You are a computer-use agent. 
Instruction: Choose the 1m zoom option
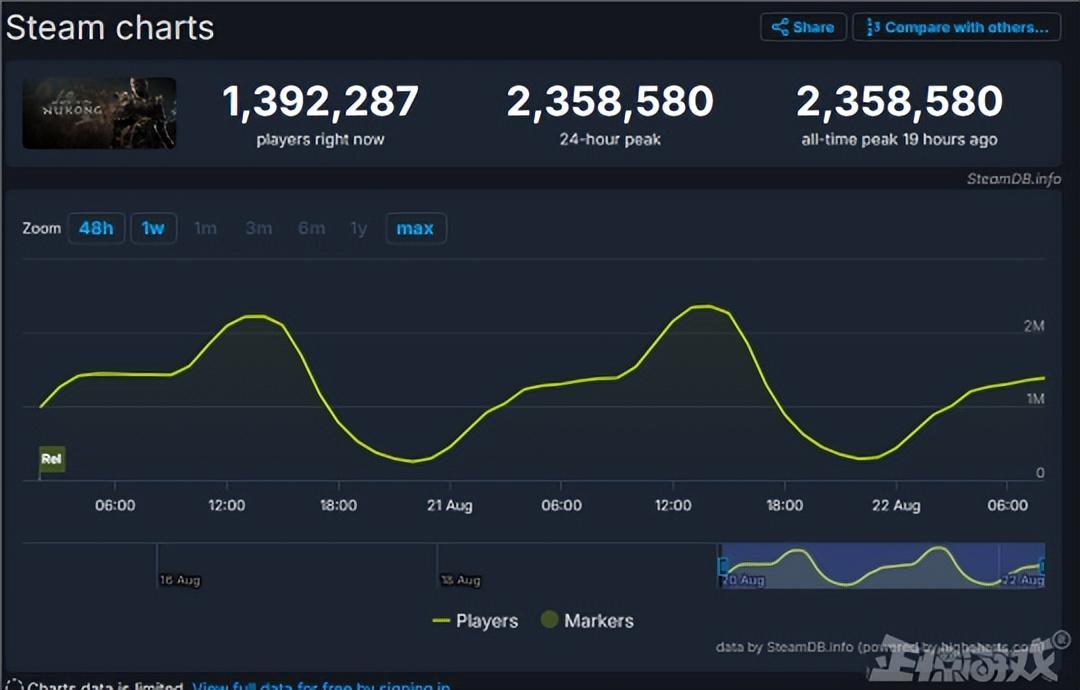click(205, 228)
